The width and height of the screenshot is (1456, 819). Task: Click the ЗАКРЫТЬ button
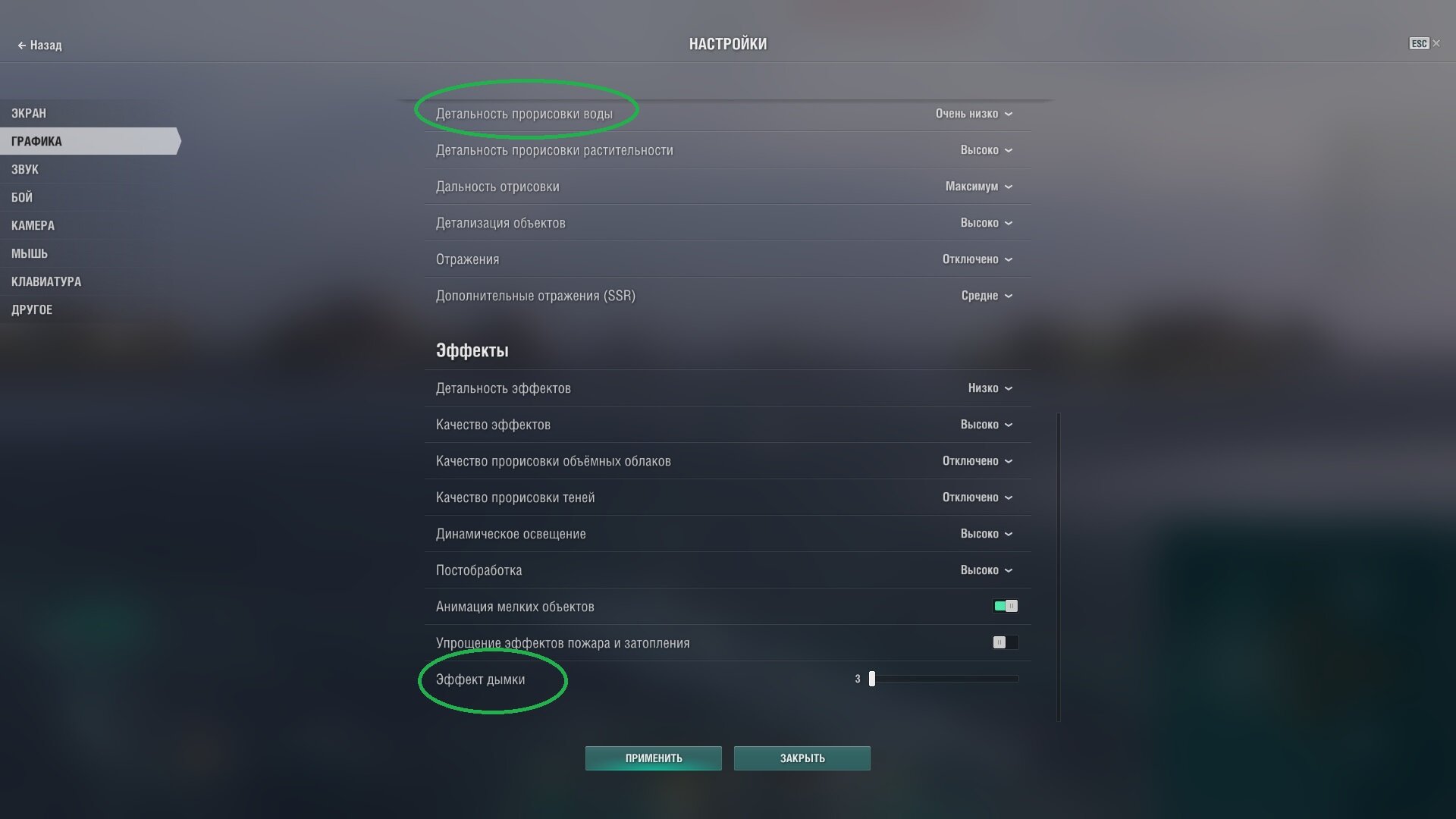pyautogui.click(x=802, y=758)
